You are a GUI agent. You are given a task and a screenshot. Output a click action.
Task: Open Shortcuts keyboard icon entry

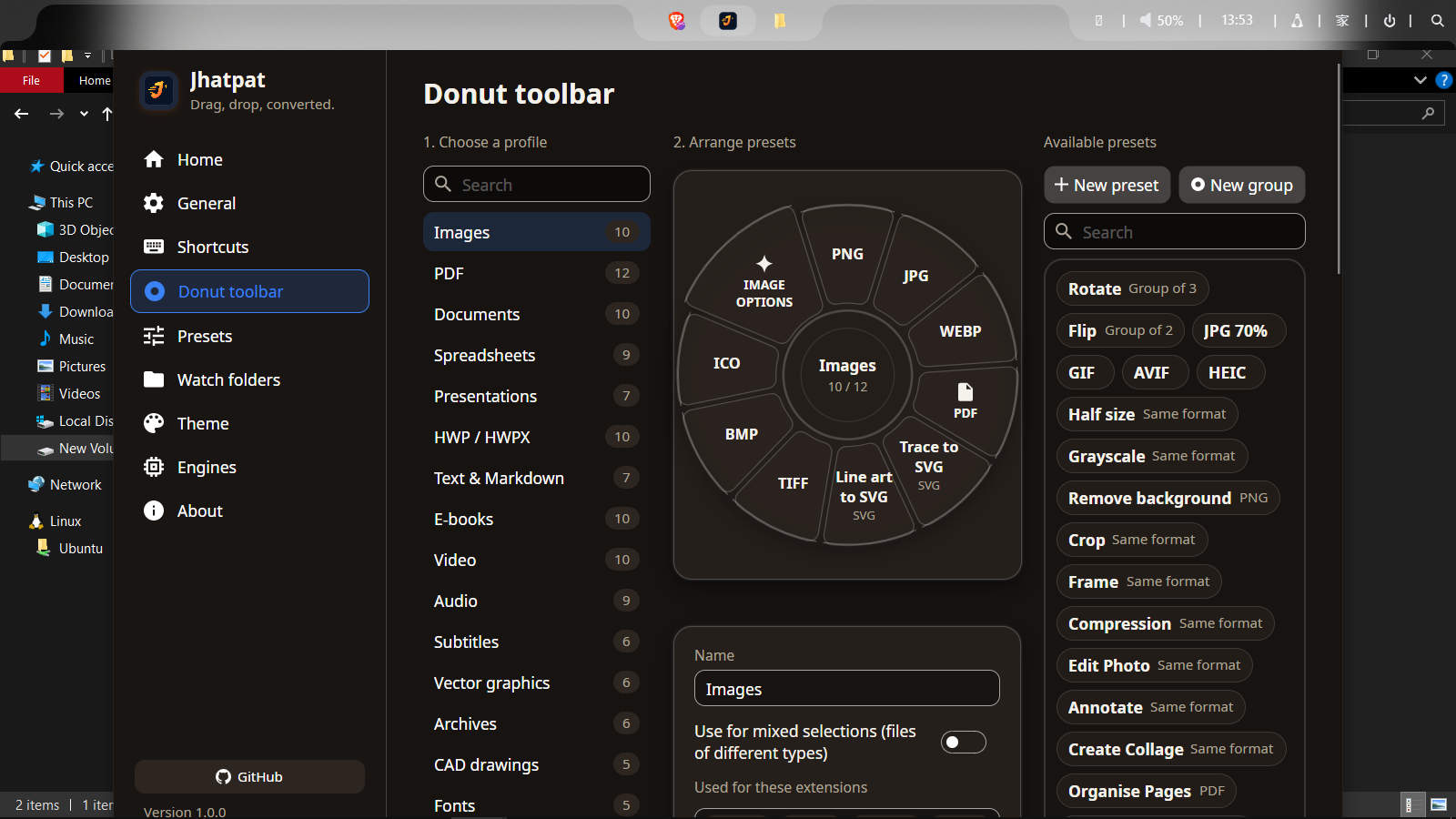pyautogui.click(x=249, y=247)
